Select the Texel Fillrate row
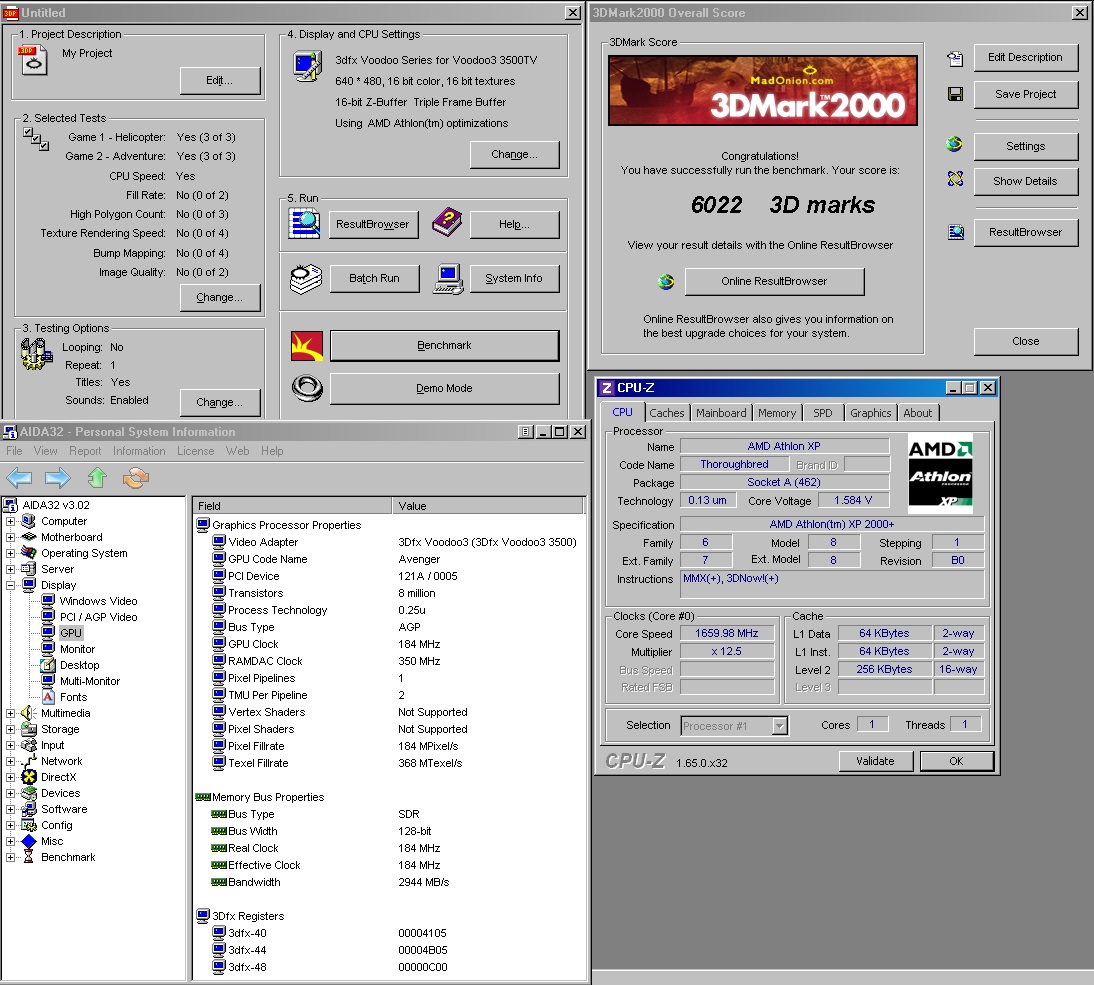The width and height of the screenshot is (1094, 985). (x=389, y=763)
